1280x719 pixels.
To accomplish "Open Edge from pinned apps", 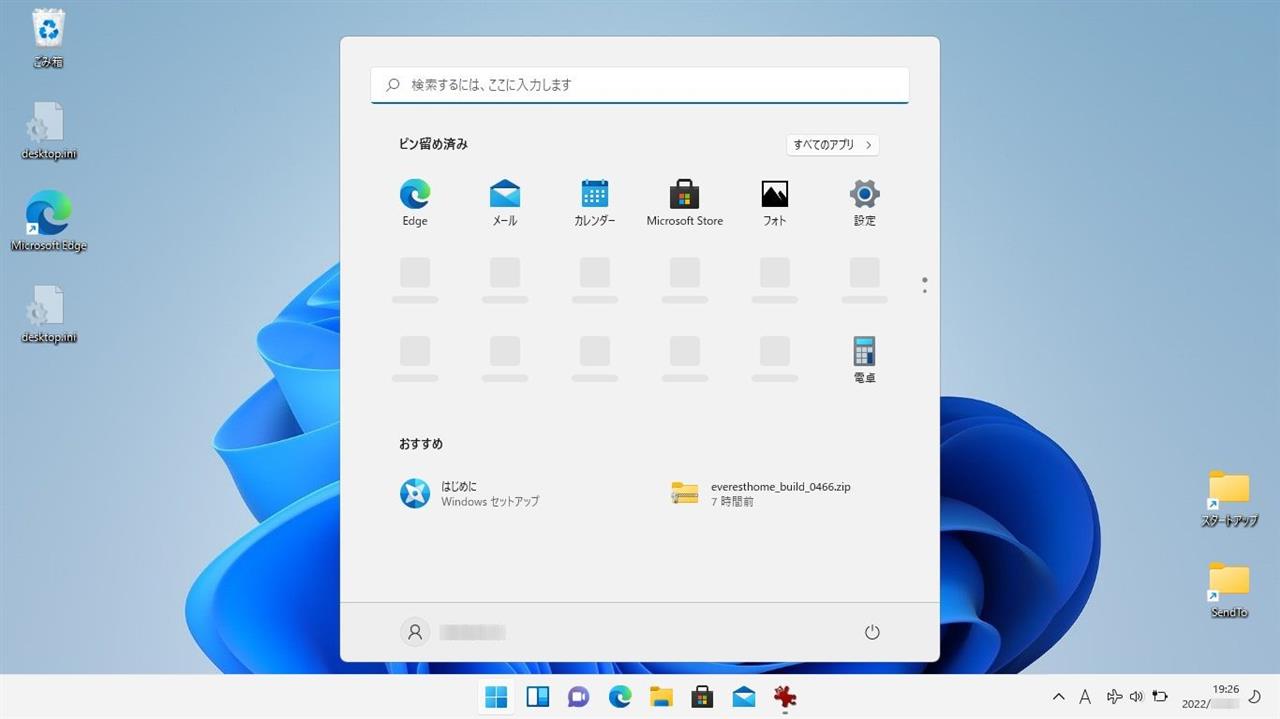I will [x=415, y=203].
